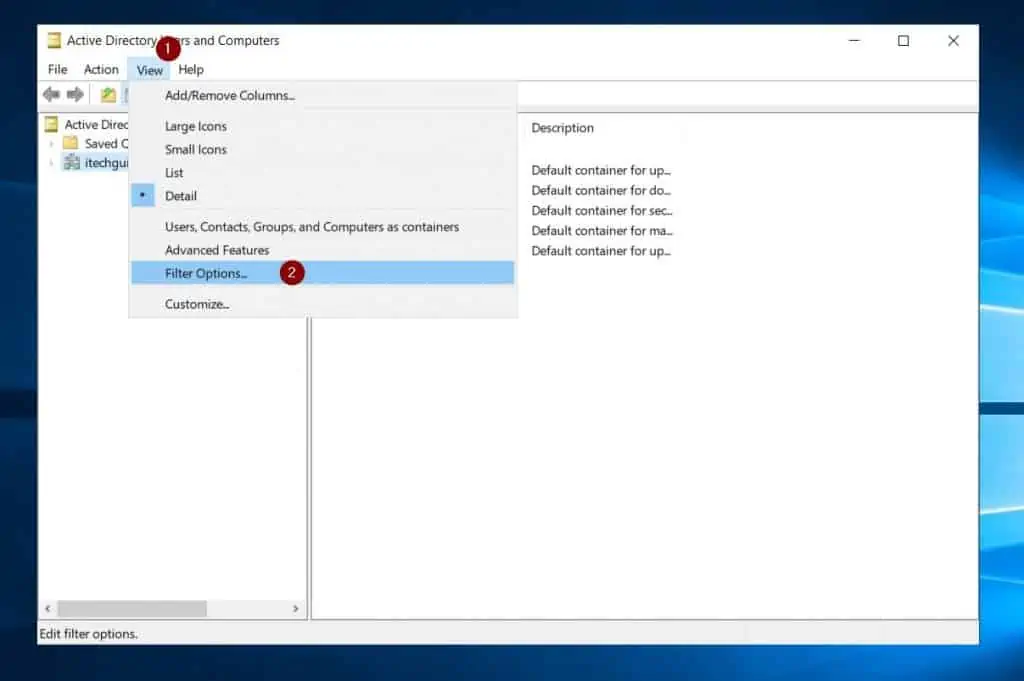Image resolution: width=1024 pixels, height=681 pixels.
Task: Click right arrow of tree pane scrollbar
Action: coord(296,609)
